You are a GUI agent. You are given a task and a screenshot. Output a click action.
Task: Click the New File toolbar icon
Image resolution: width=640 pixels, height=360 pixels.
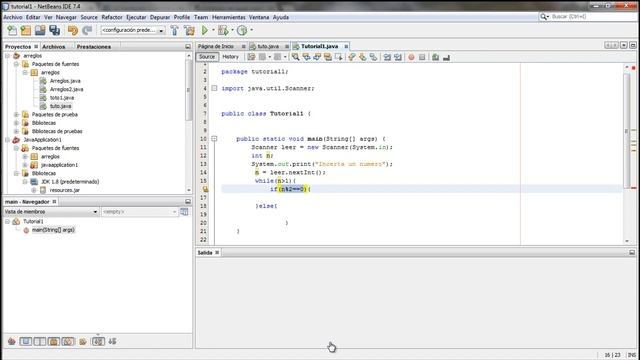tap(12, 30)
